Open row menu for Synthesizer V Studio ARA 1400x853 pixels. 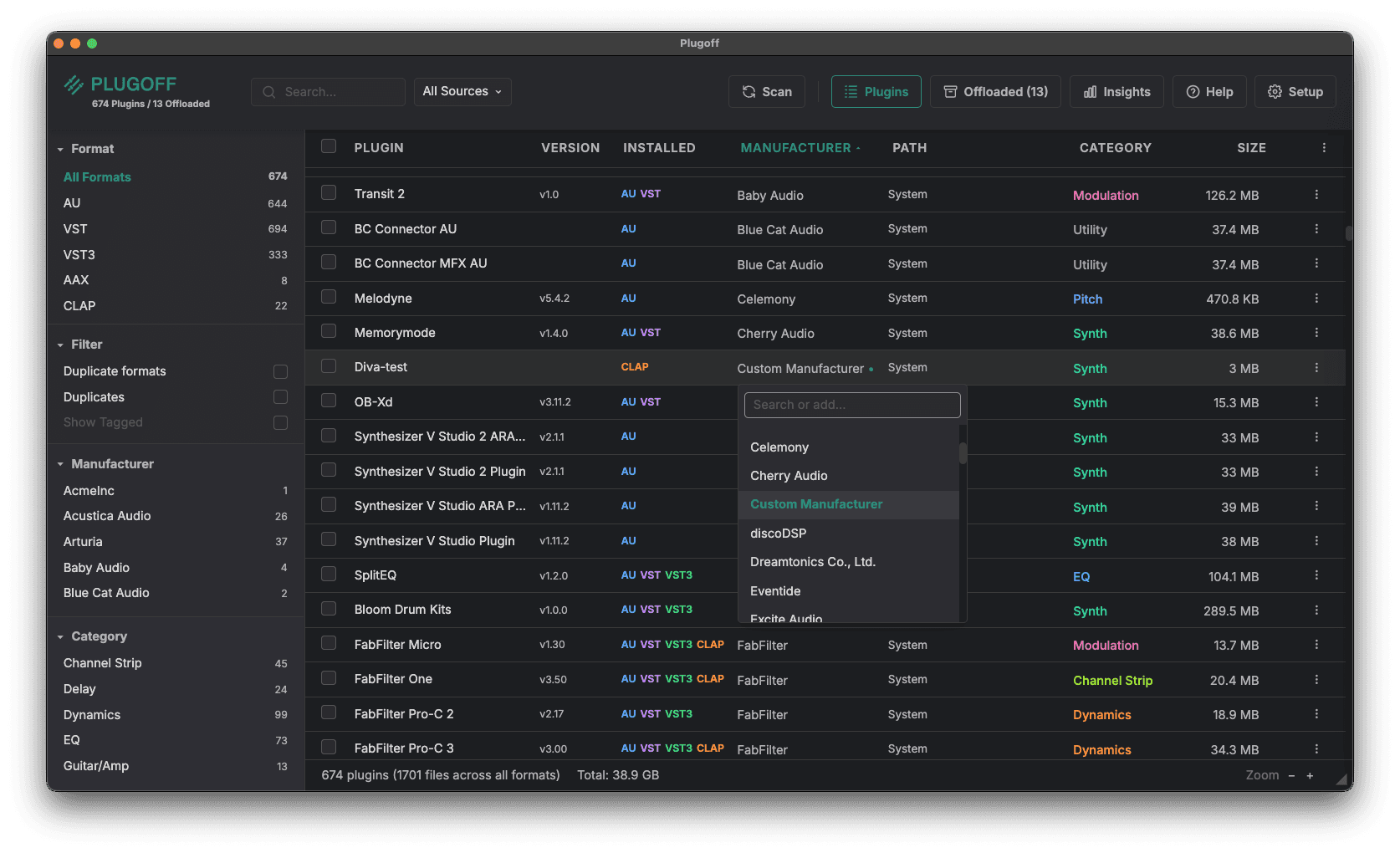1316,507
